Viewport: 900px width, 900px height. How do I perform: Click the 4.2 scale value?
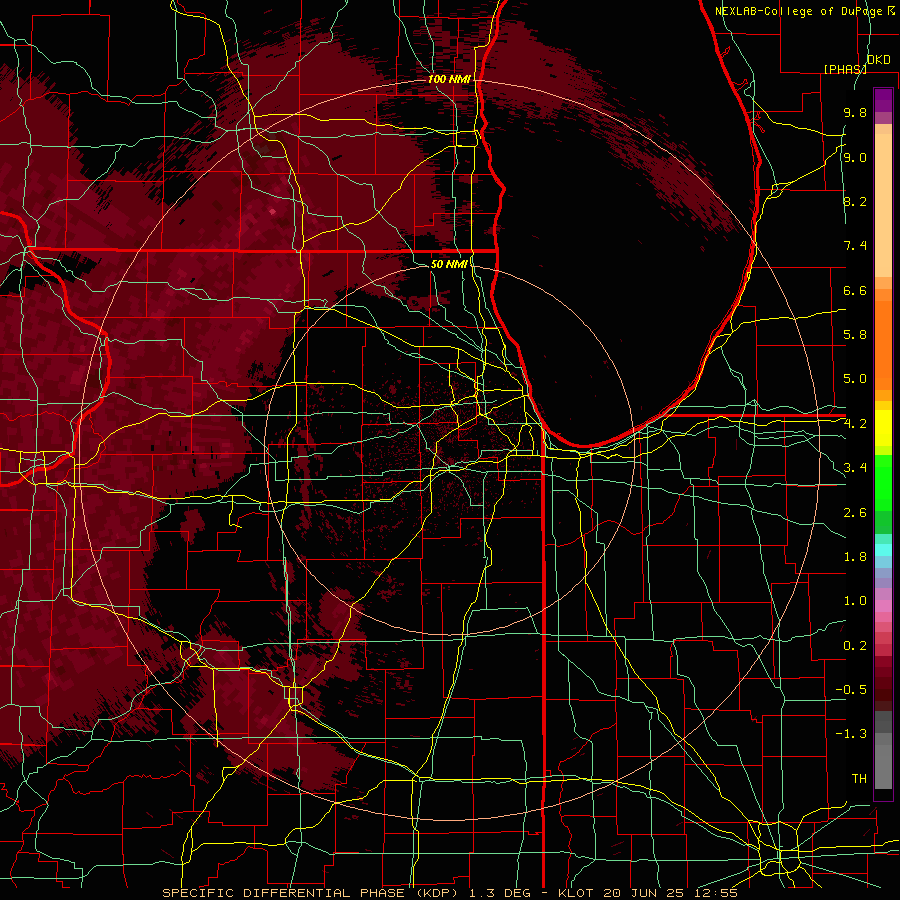(855, 424)
